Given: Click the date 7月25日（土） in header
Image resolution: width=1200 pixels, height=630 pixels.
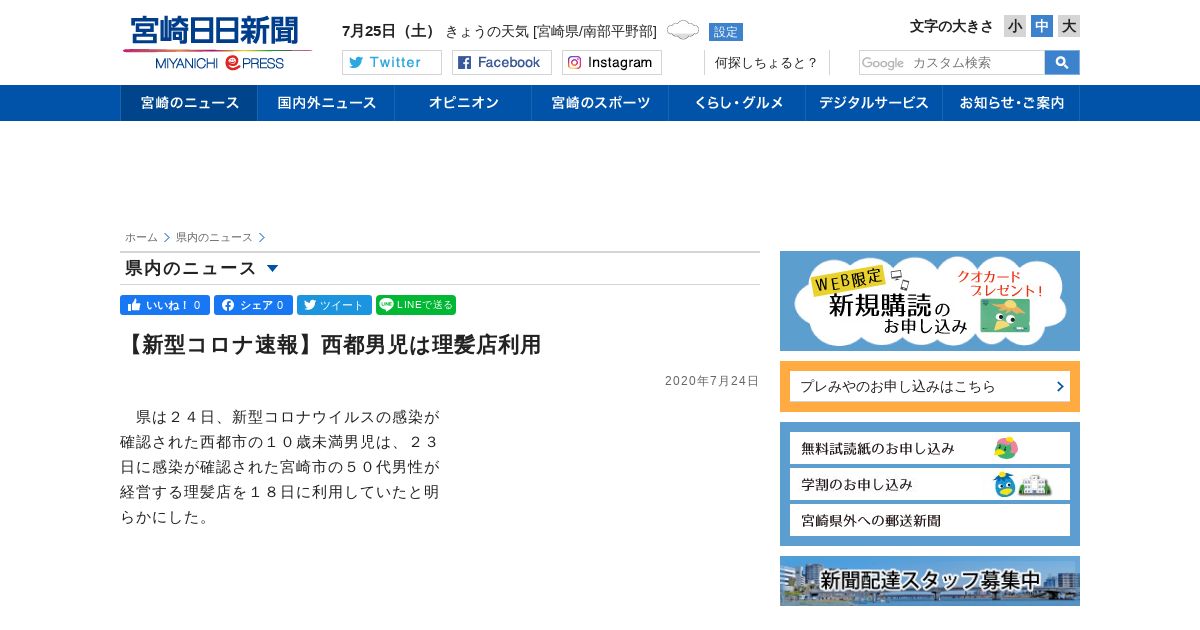Looking at the screenshot, I should pos(389,31).
